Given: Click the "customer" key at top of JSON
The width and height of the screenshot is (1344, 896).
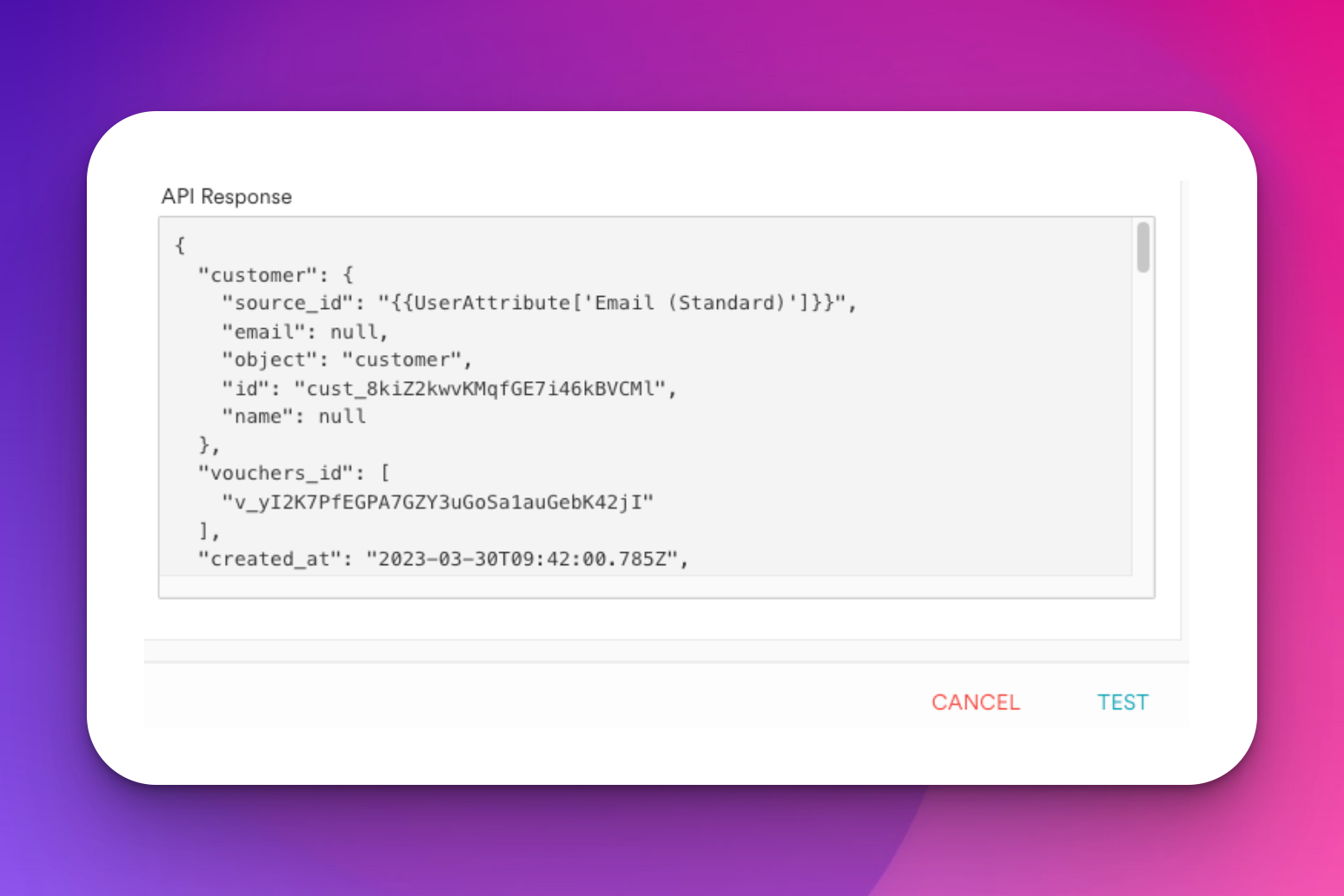Looking at the screenshot, I should tap(256, 275).
